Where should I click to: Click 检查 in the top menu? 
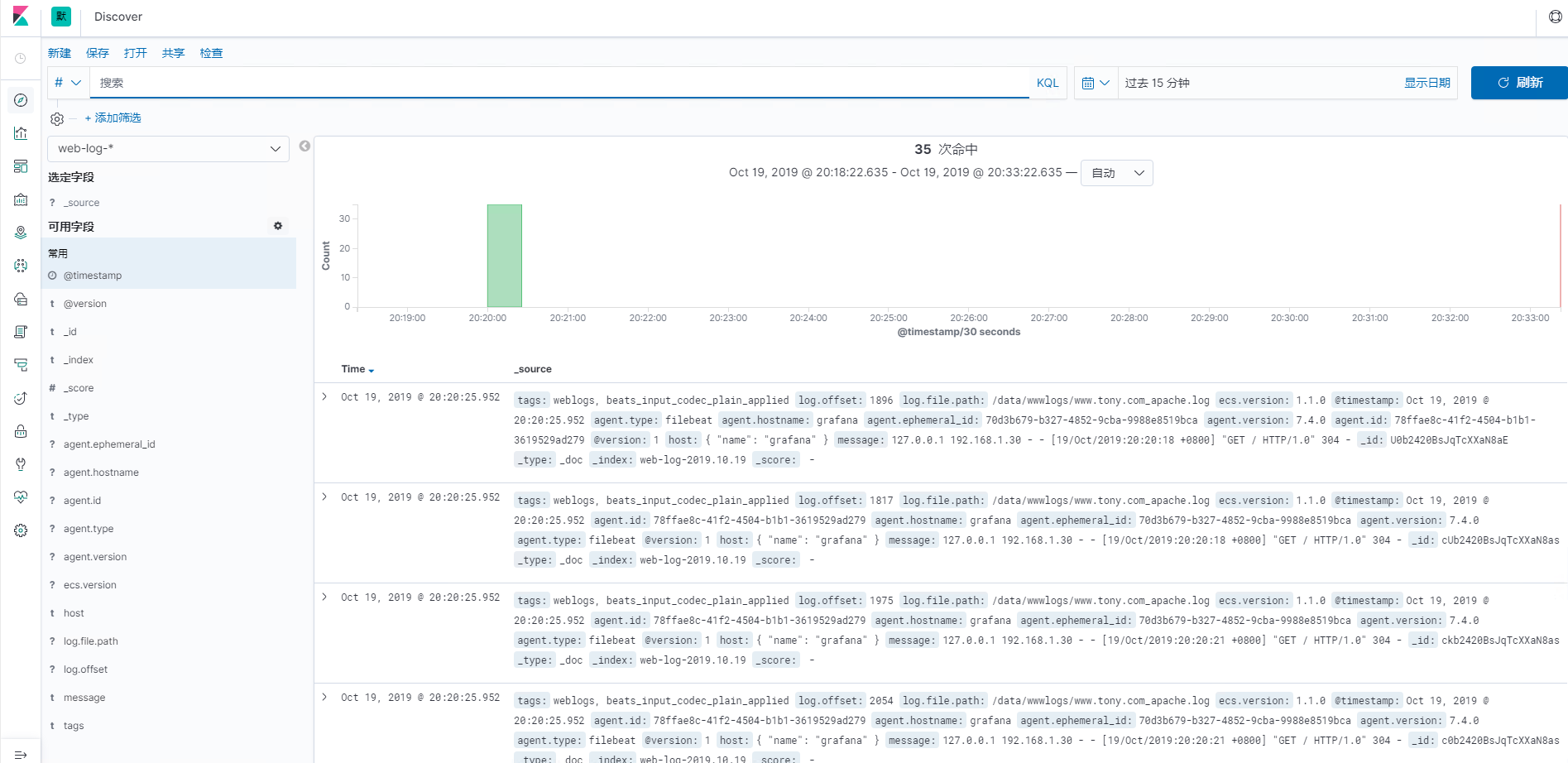(212, 53)
